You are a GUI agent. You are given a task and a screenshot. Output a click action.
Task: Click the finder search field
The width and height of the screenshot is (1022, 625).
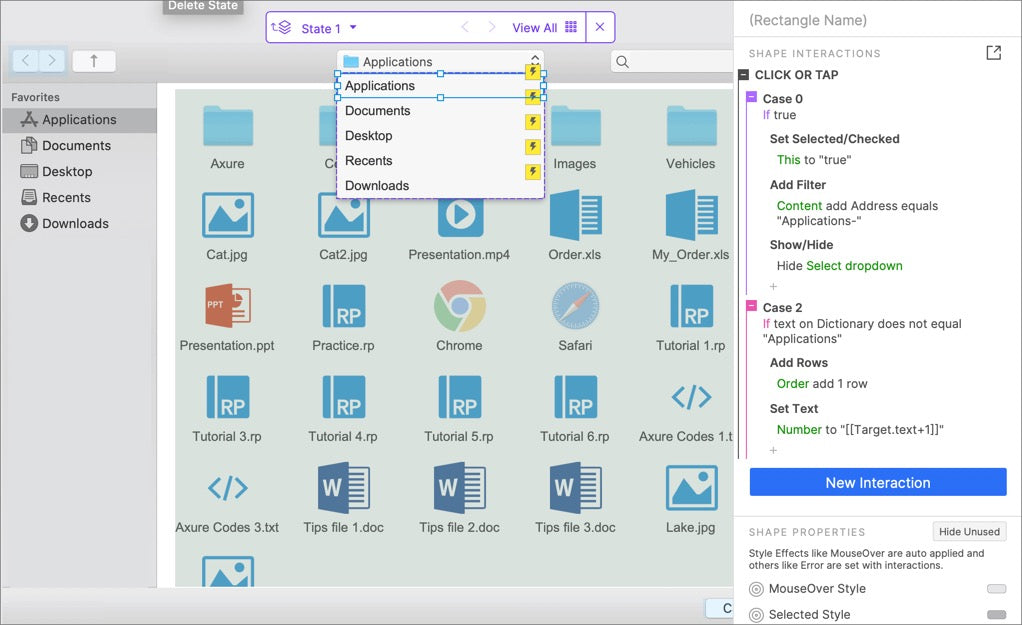coord(673,61)
